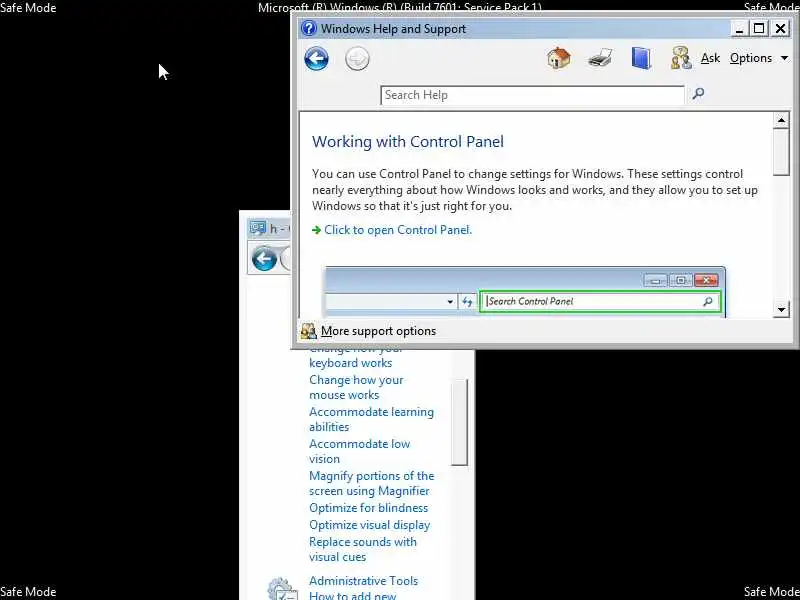Maximize the Windows Help and Support window
Image resolution: width=800 pixels, height=600 pixels.
click(x=759, y=29)
